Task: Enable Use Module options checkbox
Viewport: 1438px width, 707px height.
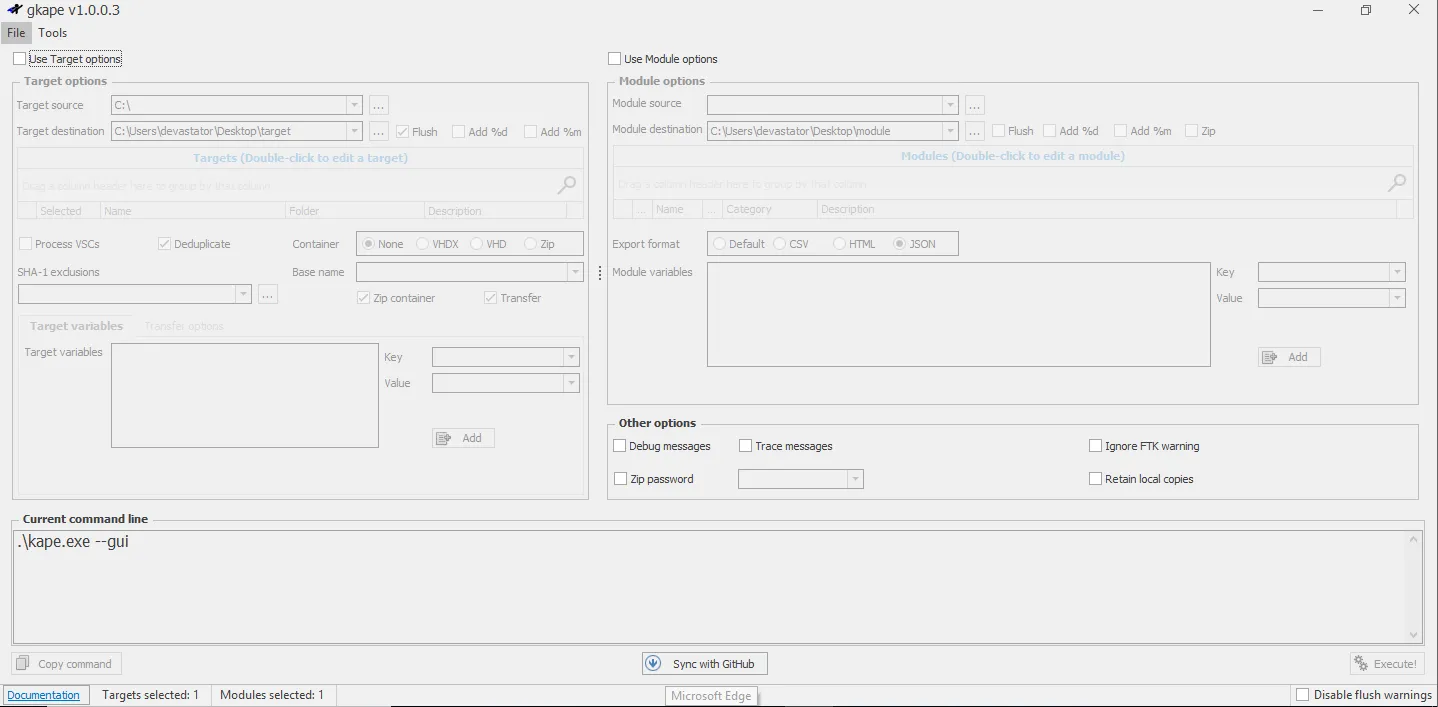Action: pyautogui.click(x=615, y=59)
